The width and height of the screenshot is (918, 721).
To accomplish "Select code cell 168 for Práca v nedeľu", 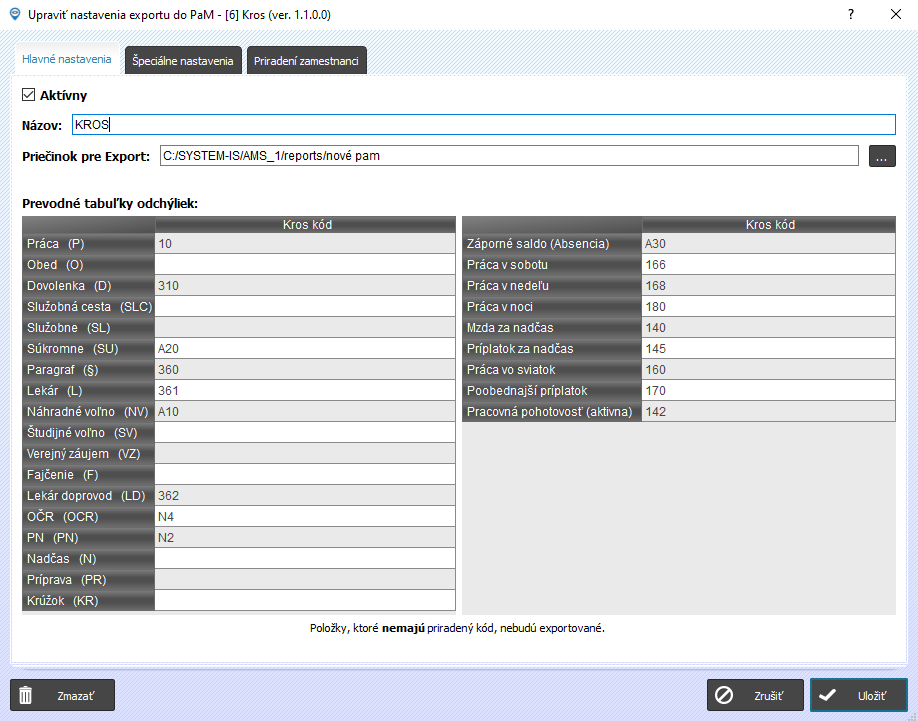I will point(769,286).
